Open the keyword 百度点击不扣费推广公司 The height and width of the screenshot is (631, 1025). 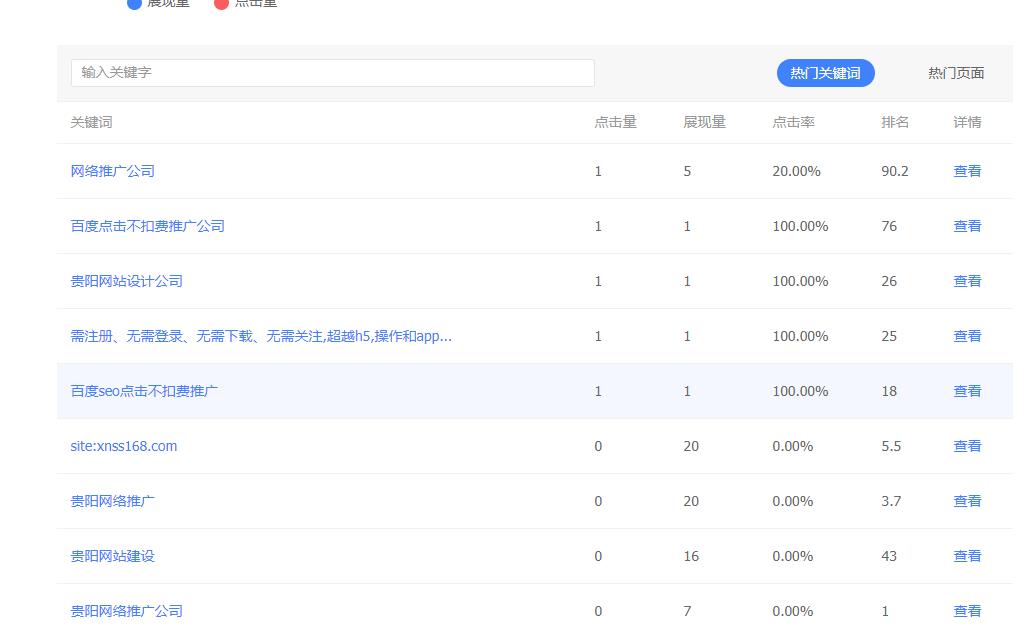(146, 226)
